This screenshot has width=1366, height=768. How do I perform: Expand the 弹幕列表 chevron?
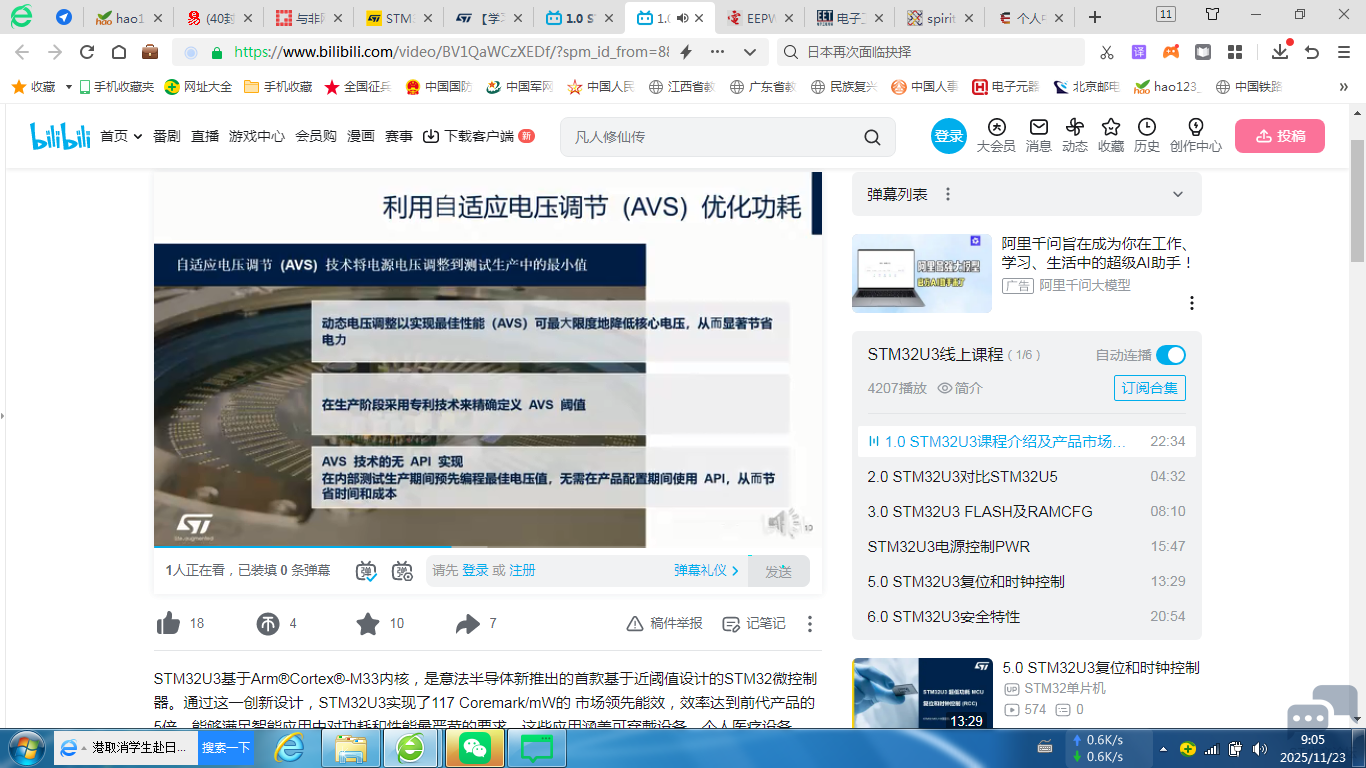click(1178, 194)
